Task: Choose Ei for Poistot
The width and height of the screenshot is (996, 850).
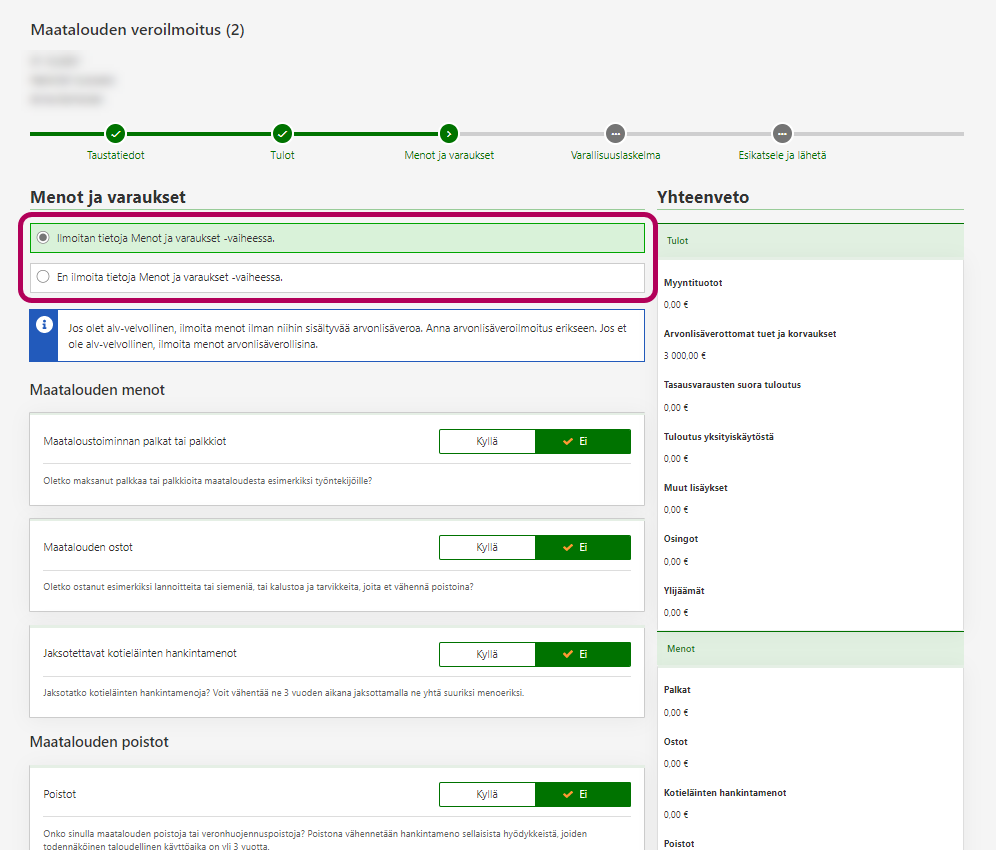Action: click(x=583, y=794)
